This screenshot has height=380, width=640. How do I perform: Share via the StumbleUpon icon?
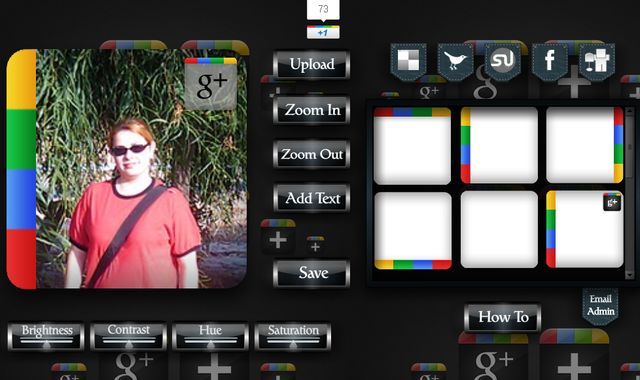click(x=503, y=61)
